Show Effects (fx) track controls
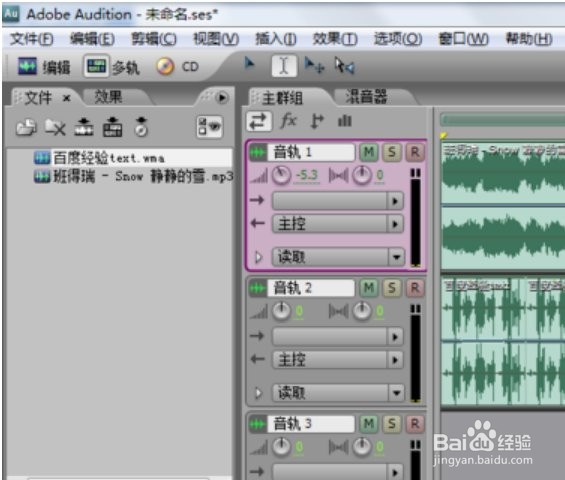Image resolution: width=565 pixels, height=480 pixels. 289,121
